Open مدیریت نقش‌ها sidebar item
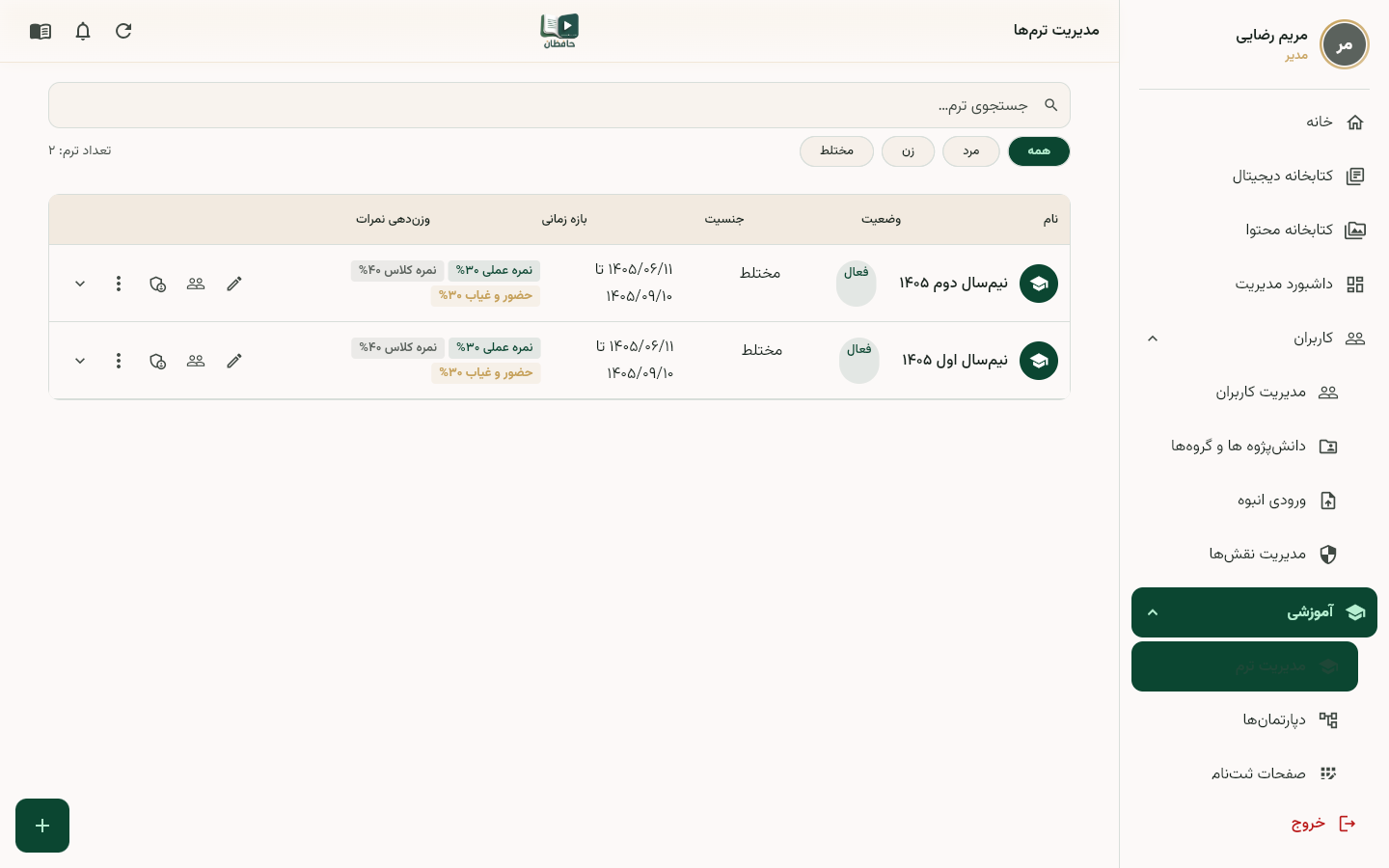The width and height of the screenshot is (1389, 868). (x=1244, y=555)
